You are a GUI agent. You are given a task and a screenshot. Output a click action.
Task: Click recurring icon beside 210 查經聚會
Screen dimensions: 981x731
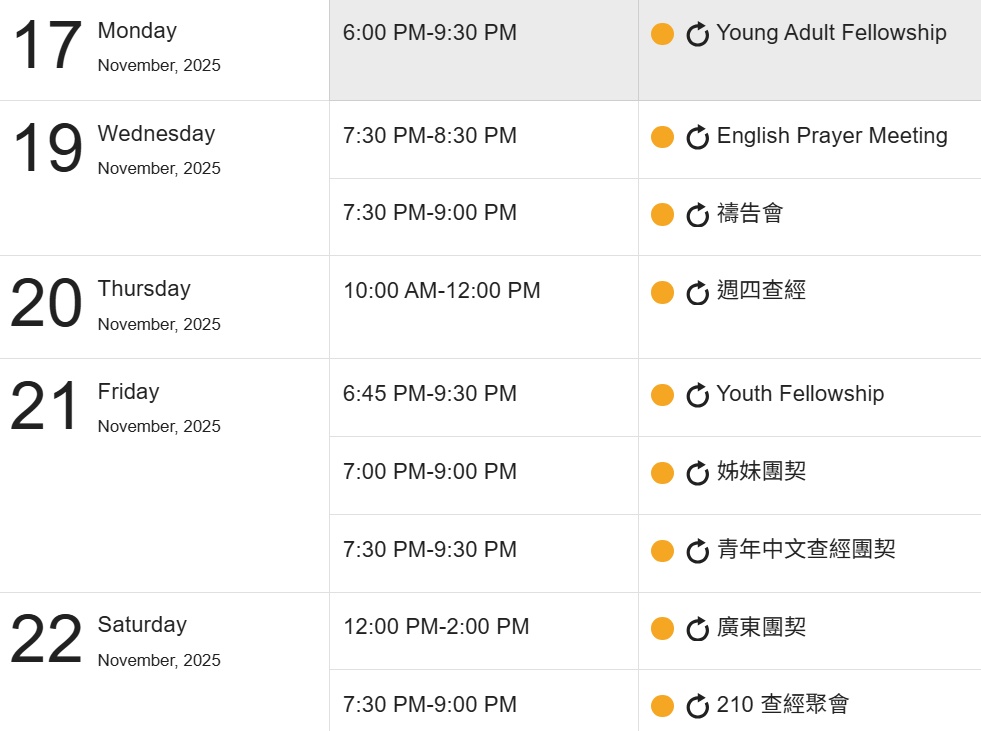697,707
